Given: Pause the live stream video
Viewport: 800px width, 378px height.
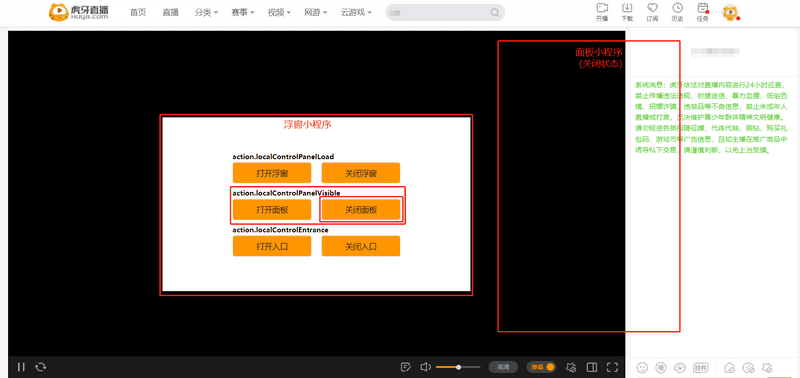Looking at the screenshot, I should [x=21, y=367].
